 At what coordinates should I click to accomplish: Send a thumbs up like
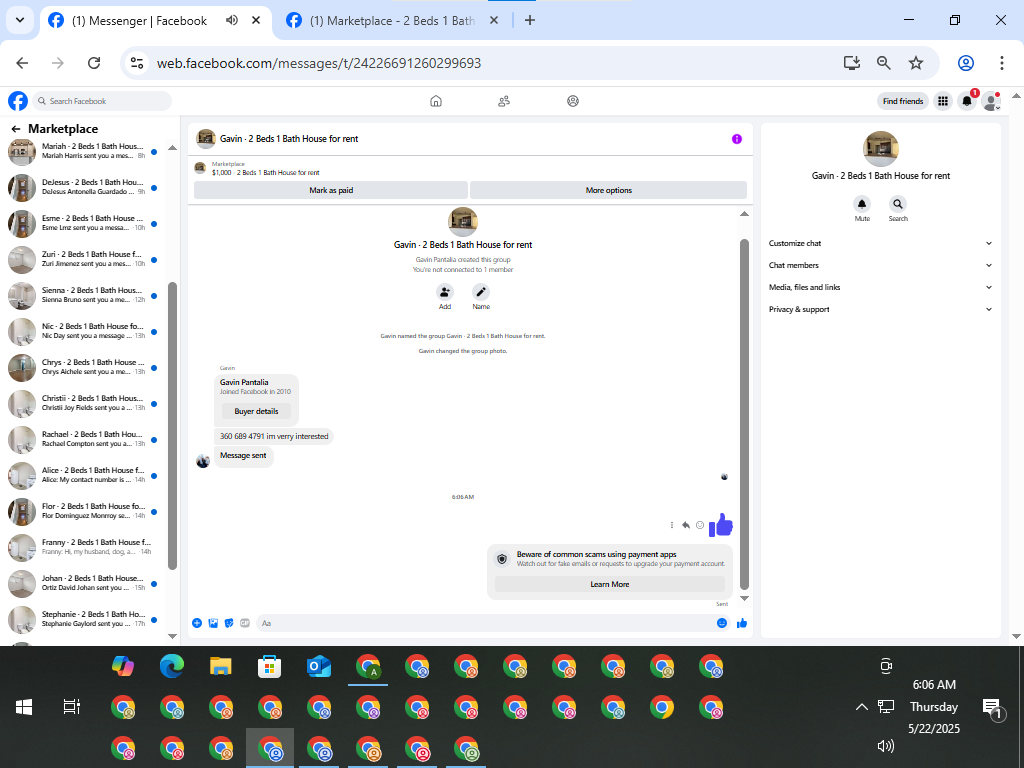[742, 623]
